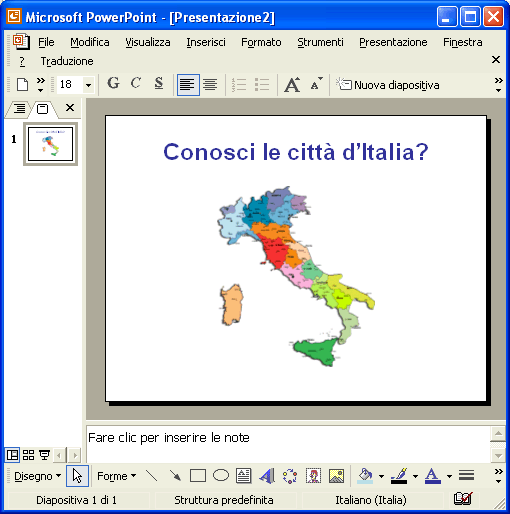Select the Arrow drawing tool

(175, 476)
